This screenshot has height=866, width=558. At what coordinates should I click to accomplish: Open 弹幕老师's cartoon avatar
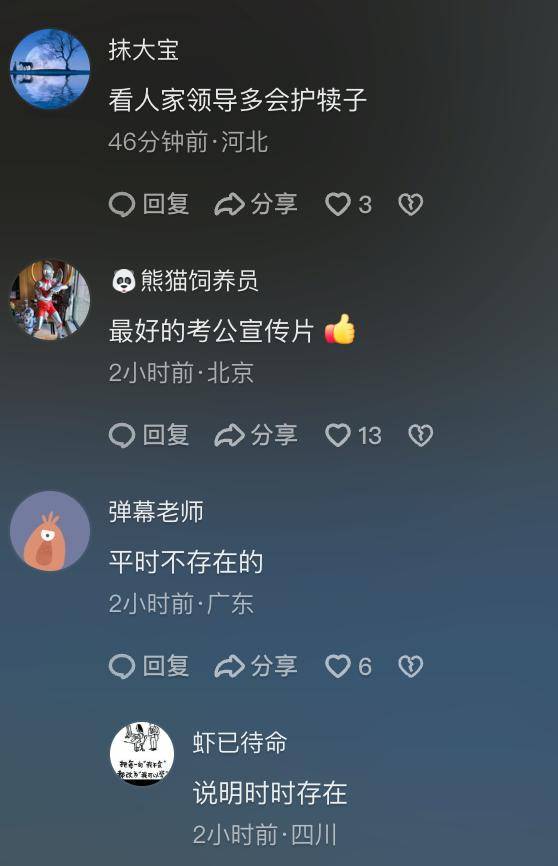pos(50,531)
